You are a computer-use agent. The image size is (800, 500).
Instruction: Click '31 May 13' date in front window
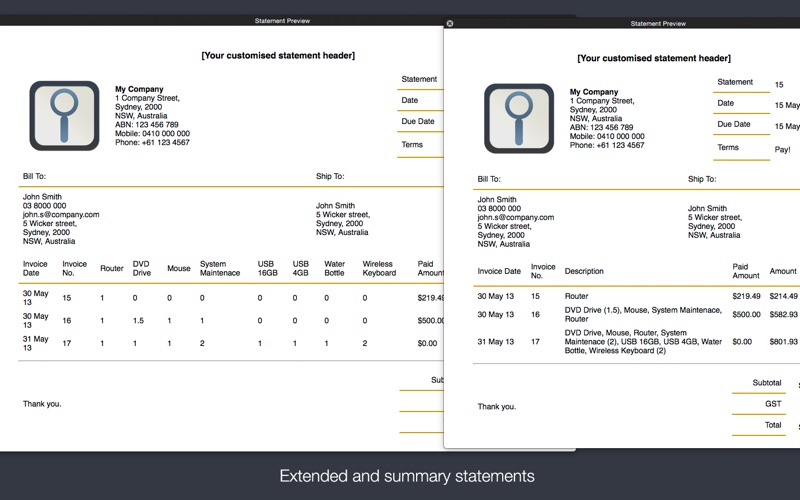tap(495, 342)
